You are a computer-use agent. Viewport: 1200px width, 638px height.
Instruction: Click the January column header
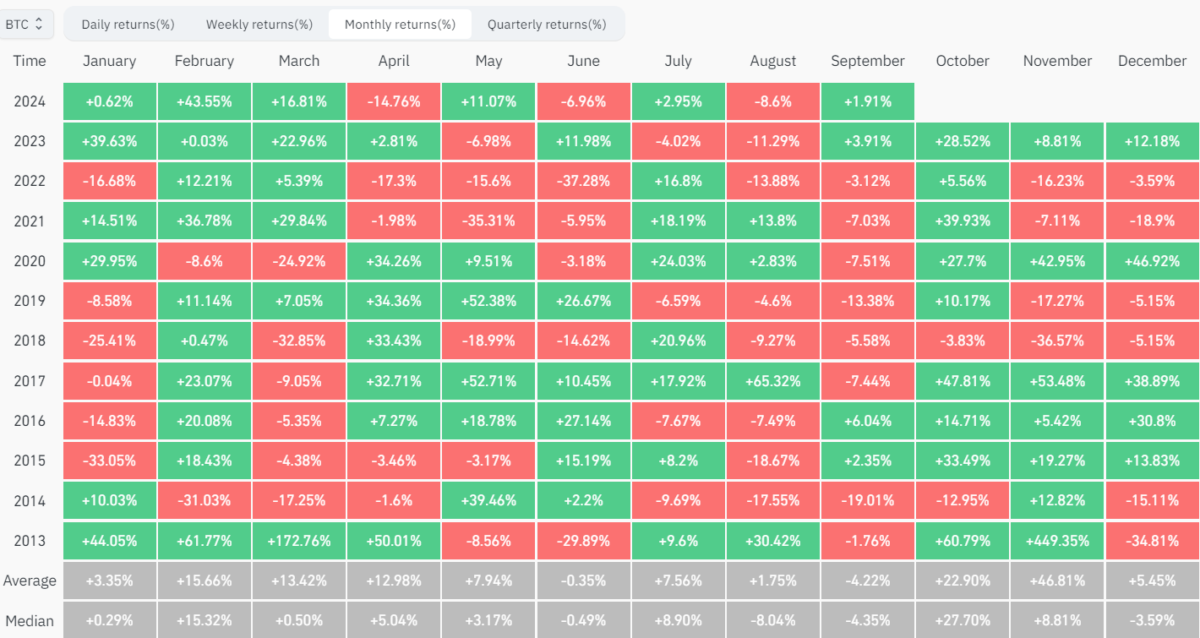click(x=109, y=61)
